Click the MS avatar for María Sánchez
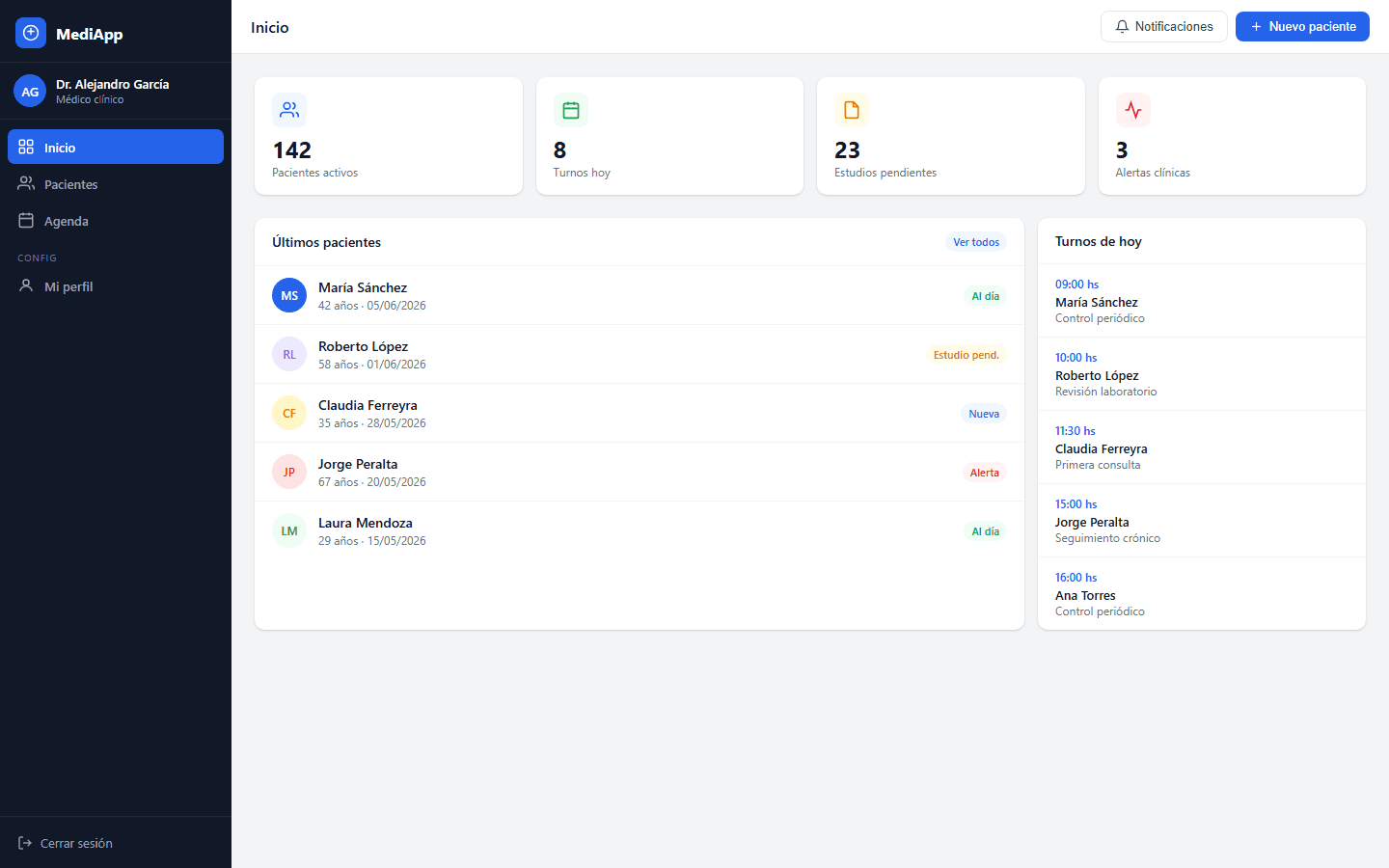Image resolution: width=1389 pixels, height=868 pixels. (289, 296)
